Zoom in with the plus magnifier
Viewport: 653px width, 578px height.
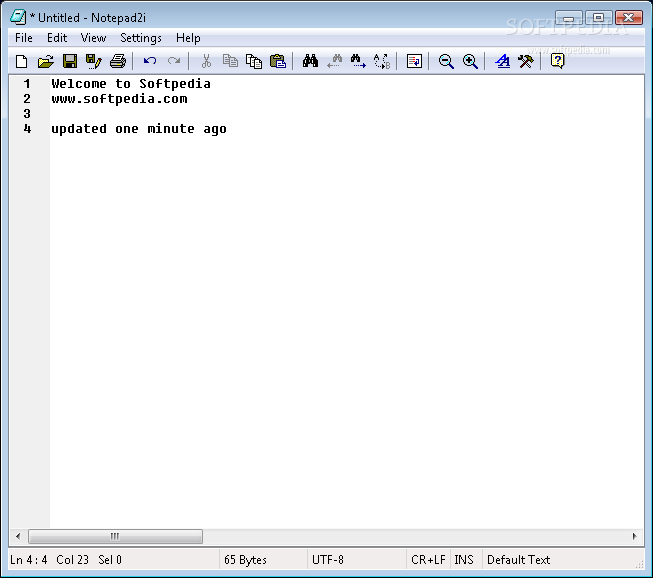pos(470,62)
